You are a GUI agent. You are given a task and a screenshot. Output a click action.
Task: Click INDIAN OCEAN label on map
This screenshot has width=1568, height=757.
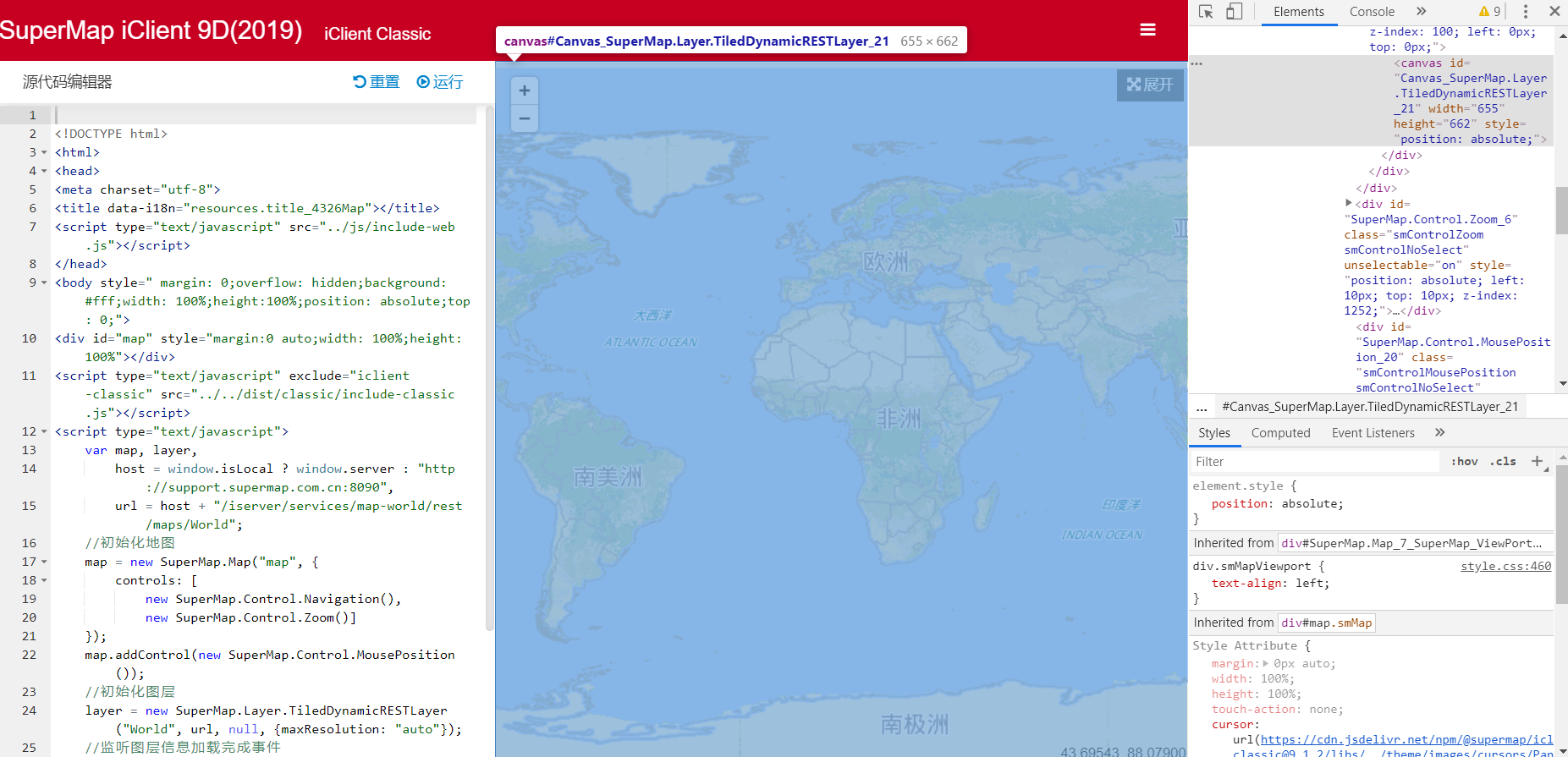tap(1102, 535)
